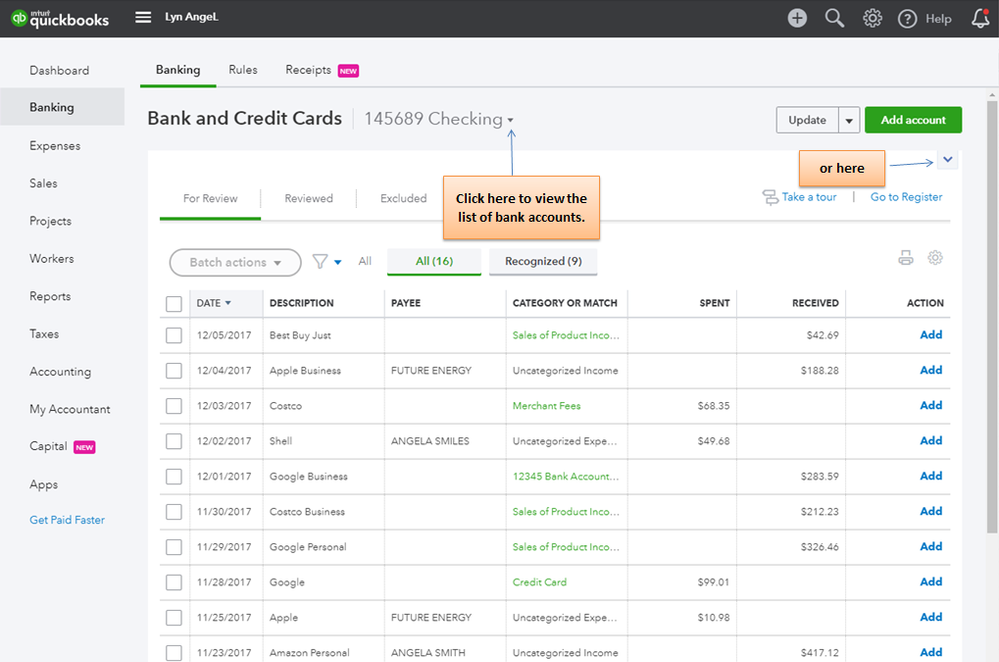
Task: Open the top bar settings gear
Action: click(x=872, y=18)
